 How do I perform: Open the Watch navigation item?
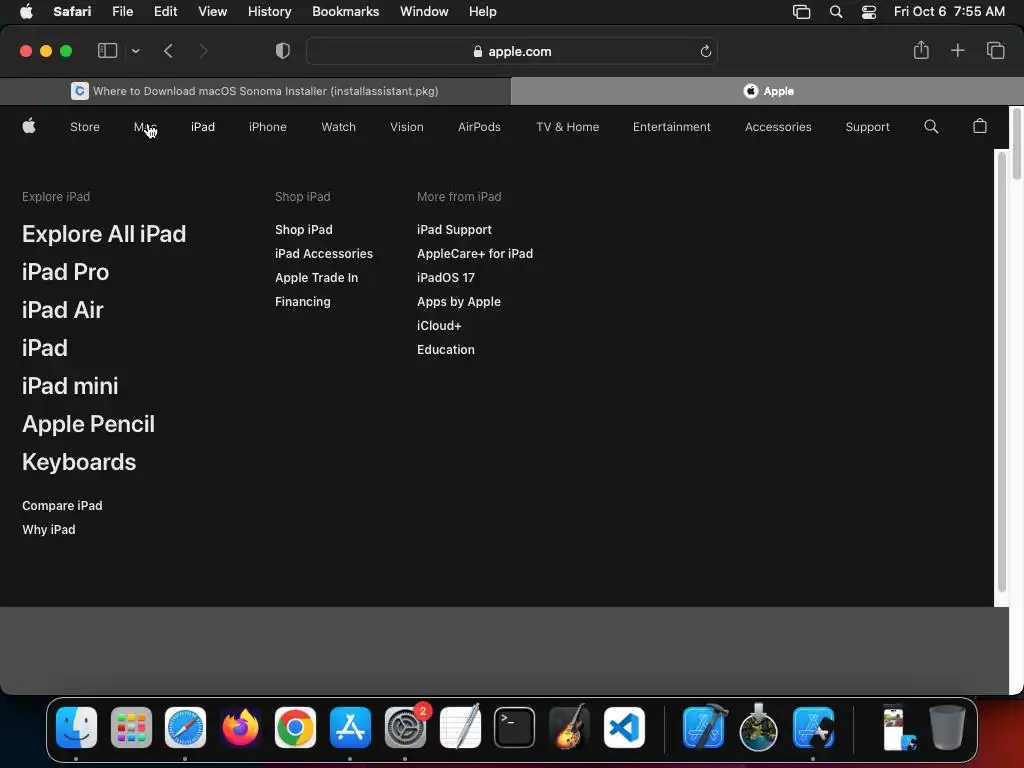(338, 127)
